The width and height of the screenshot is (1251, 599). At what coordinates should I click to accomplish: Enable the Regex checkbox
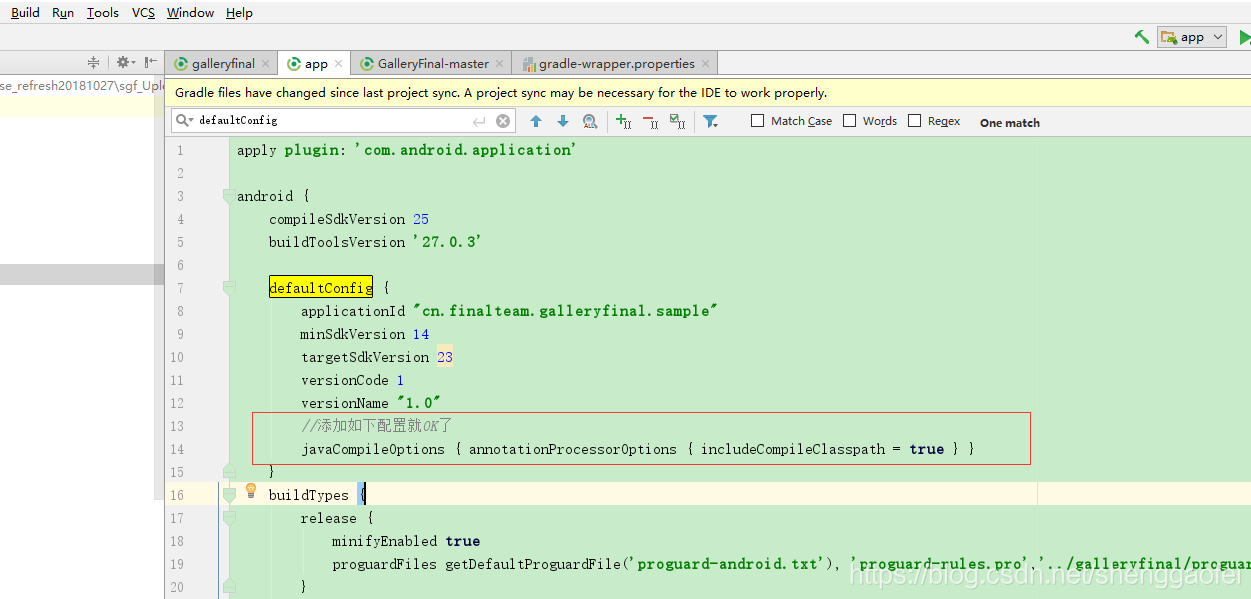(x=914, y=121)
